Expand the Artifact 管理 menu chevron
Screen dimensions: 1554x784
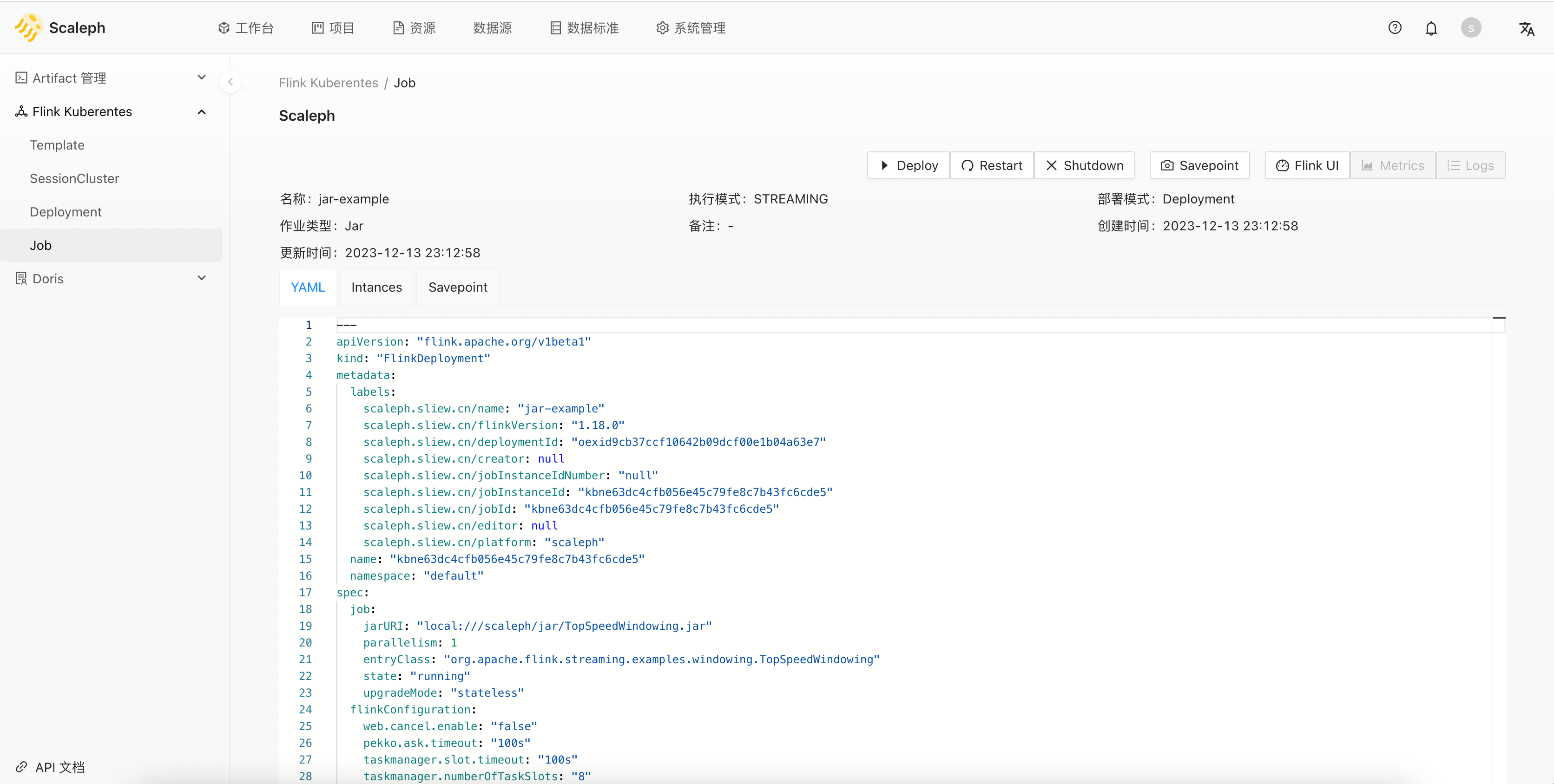point(202,78)
